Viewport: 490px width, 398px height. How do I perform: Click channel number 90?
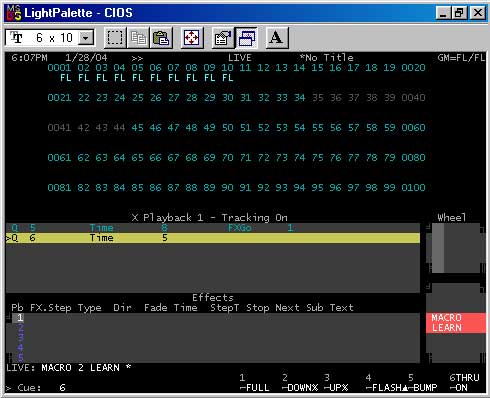[x=227, y=188]
